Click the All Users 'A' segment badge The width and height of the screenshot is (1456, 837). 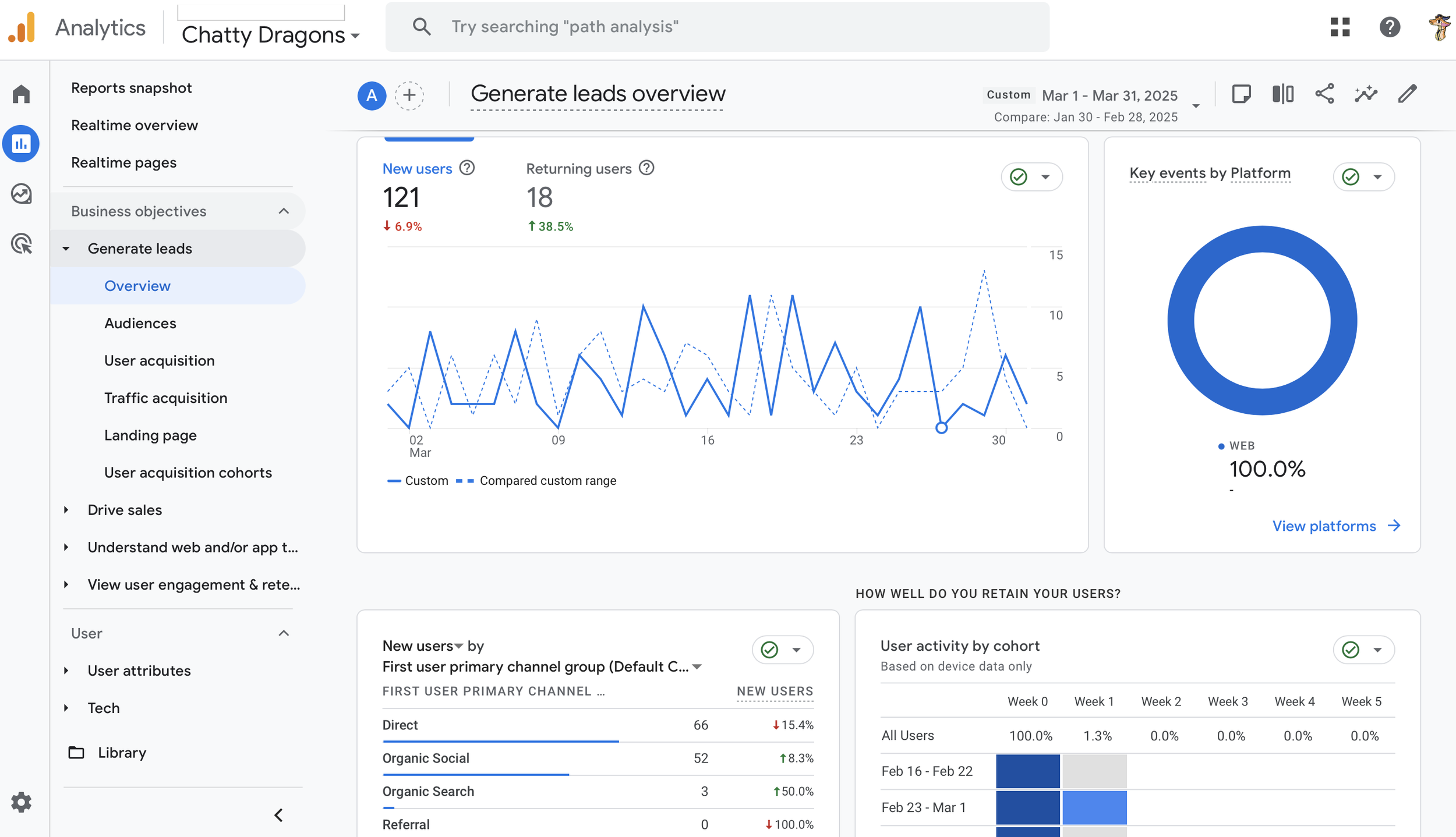[x=372, y=95]
